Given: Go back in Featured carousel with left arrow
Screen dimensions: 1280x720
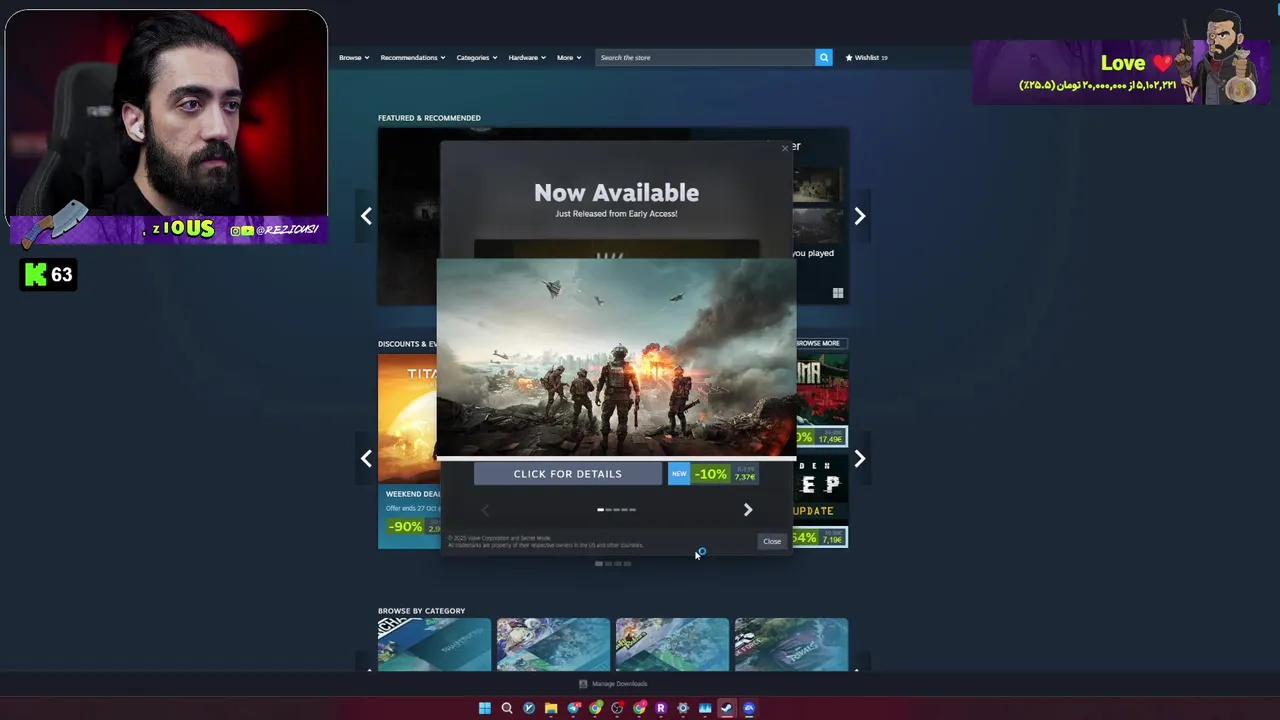Looking at the screenshot, I should [366, 216].
